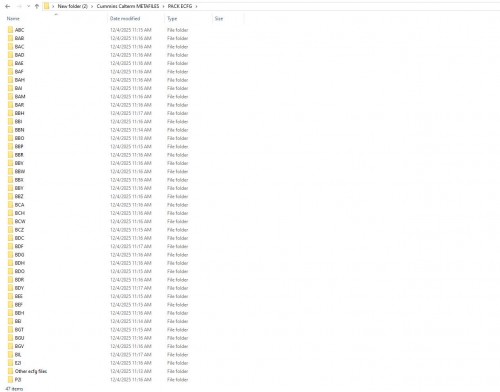Click the folder icon in address bar
The image size is (500, 392).
(x=47, y=6)
